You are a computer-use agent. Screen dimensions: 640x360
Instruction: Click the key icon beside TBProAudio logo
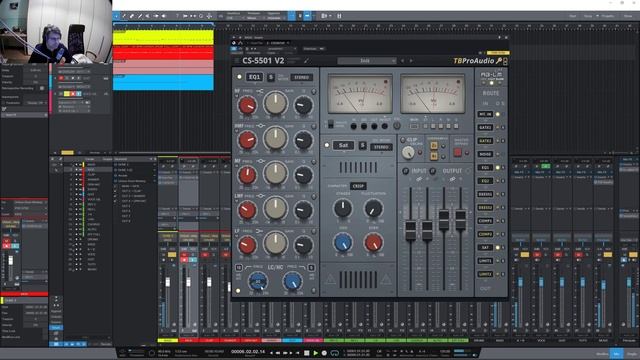point(498,61)
